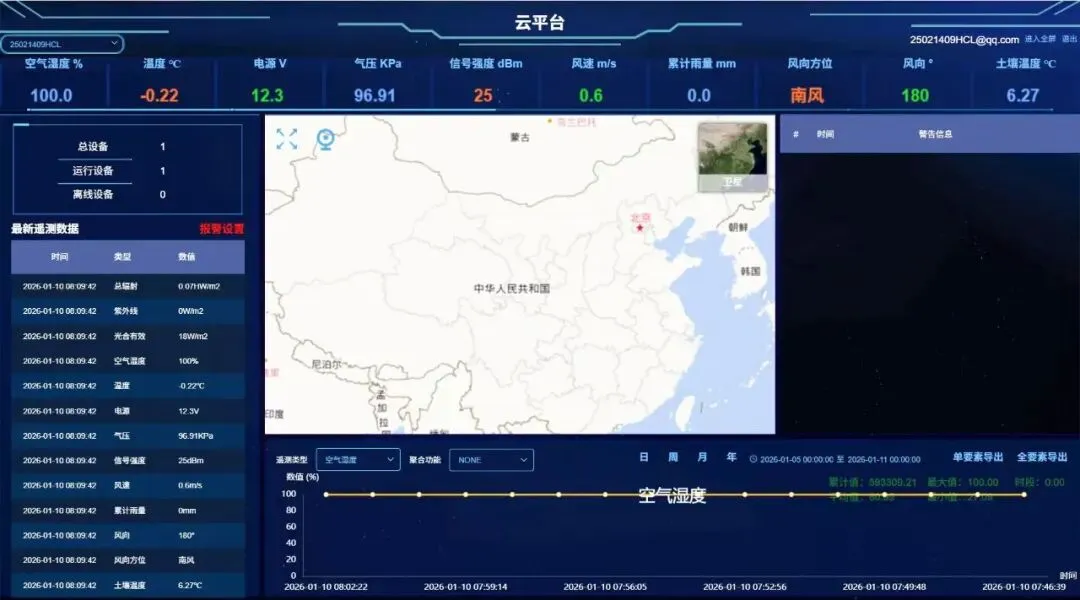Click the # column header in alarm table
The height and width of the screenshot is (600, 1080).
coord(796,134)
